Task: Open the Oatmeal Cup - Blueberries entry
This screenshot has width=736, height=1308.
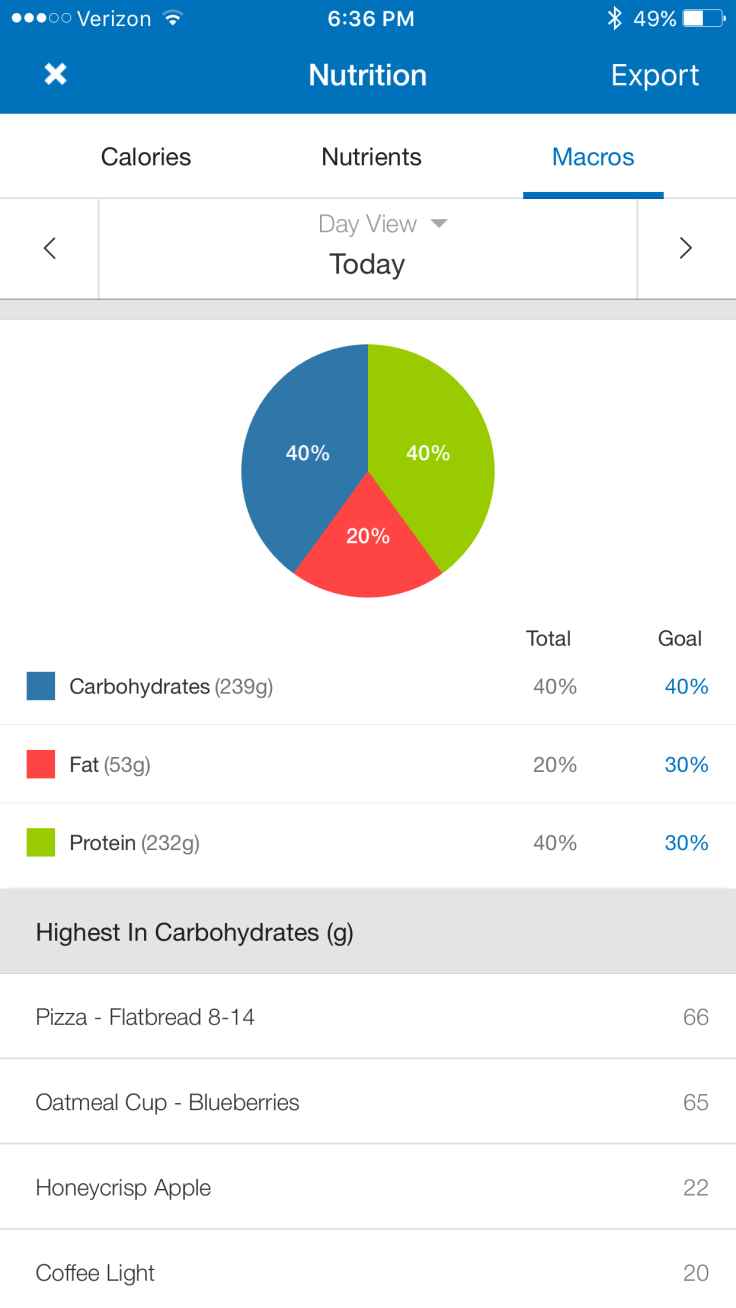Action: 368,1102
